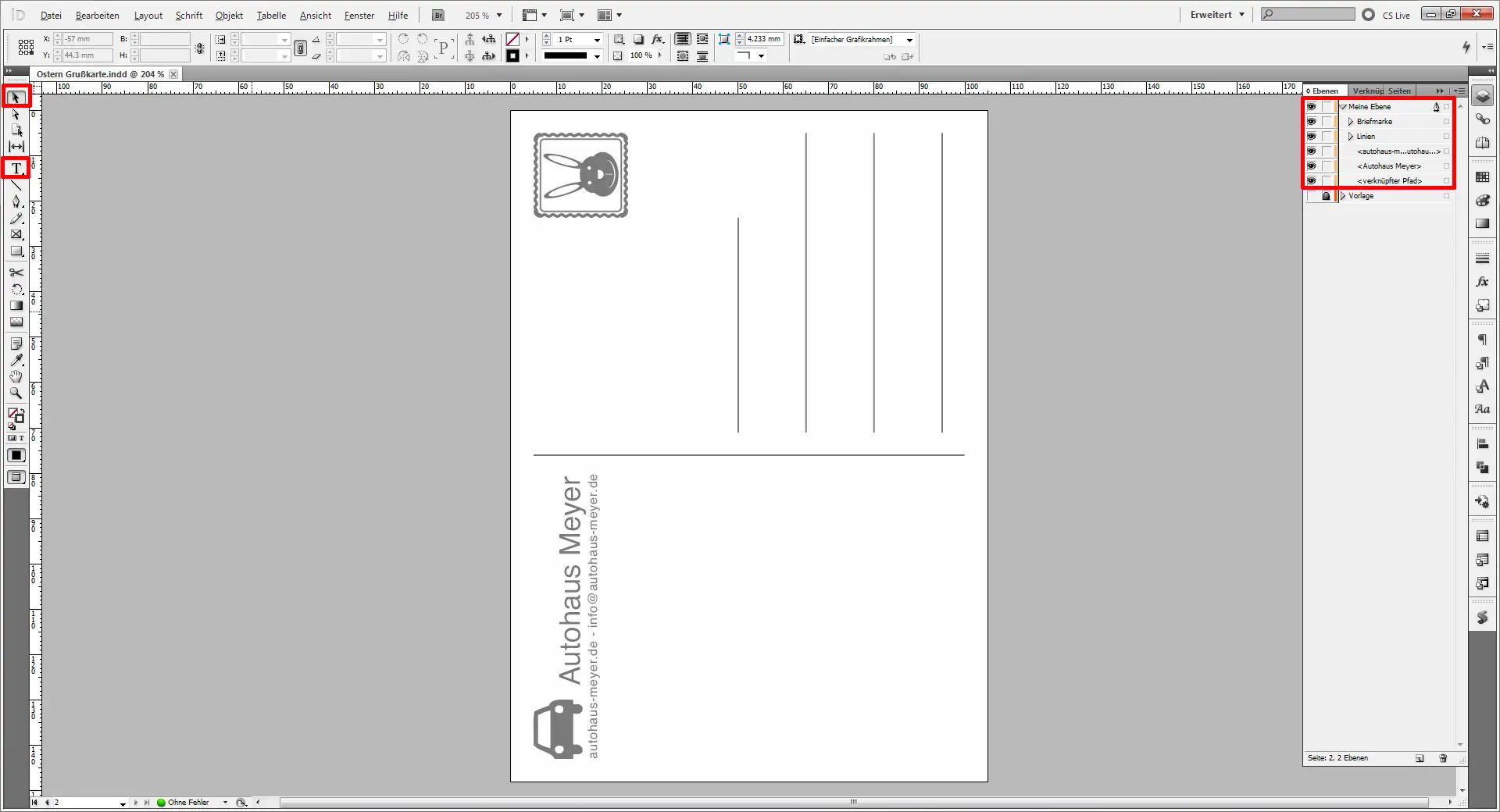Click the CS Live button
Screen dimensions: 1500x812
tap(1387, 15)
